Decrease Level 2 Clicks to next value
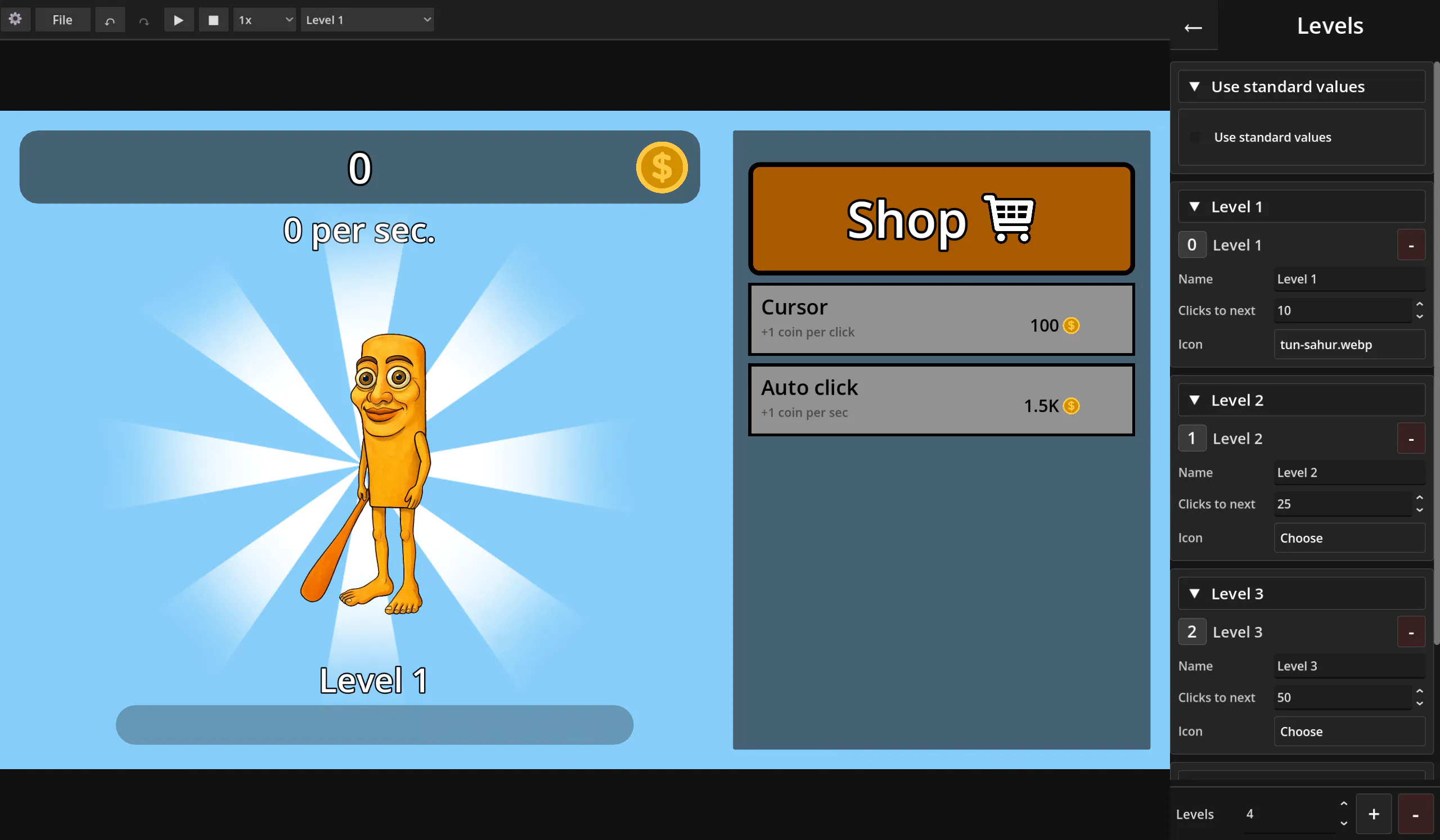The height and width of the screenshot is (840, 1440). pos(1419,510)
